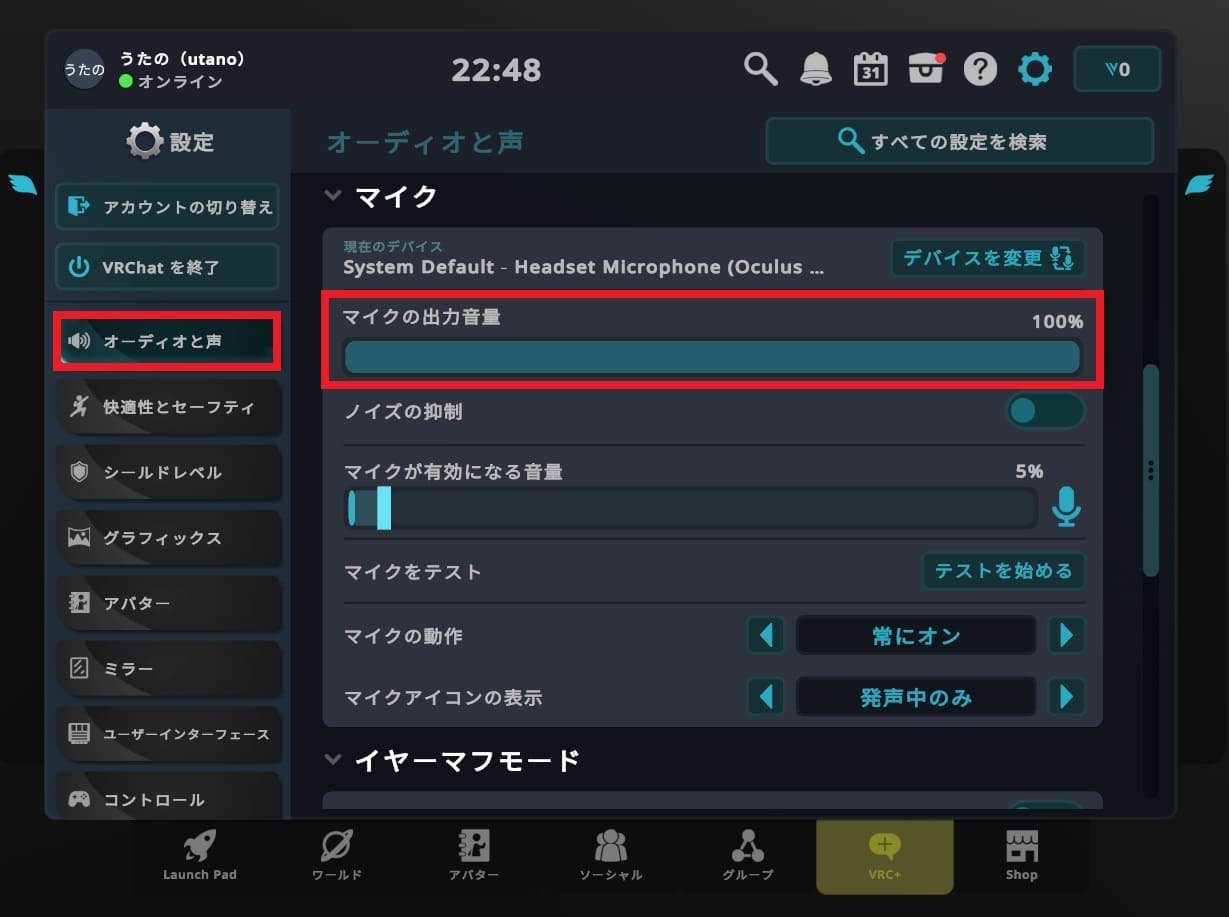
Task: Click the microphone icon beside the threshold slider
Action: (1066, 508)
